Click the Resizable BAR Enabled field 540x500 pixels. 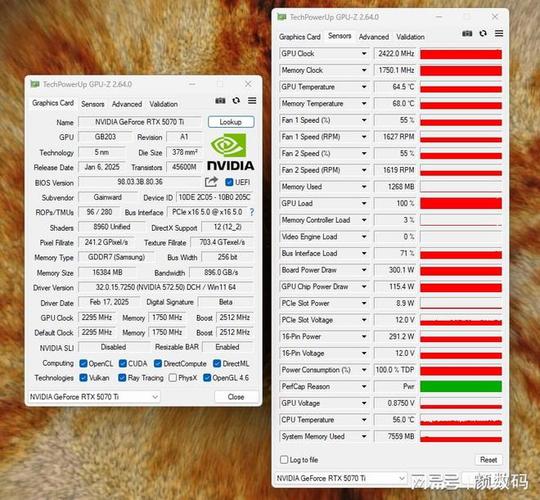[x=228, y=347]
